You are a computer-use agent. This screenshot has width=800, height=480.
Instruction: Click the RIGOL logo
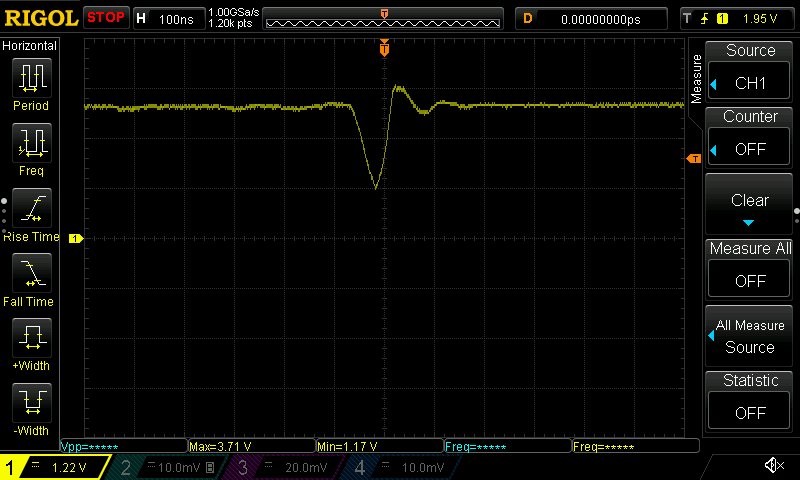pos(41,19)
